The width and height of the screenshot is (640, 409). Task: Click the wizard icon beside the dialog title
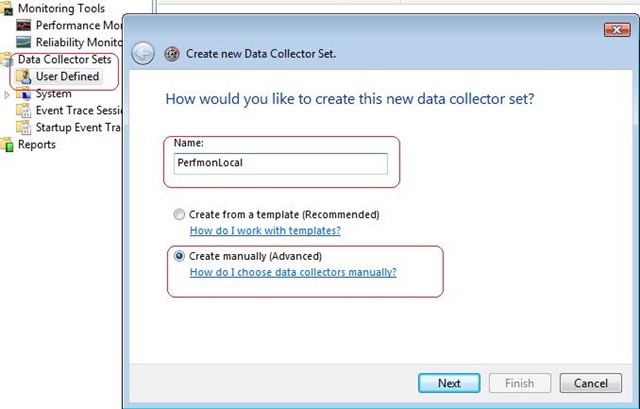(171, 54)
